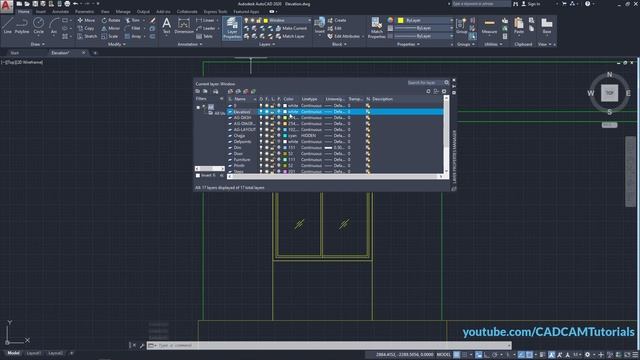Click color swatch of AG-DASH layer

pyautogui.click(x=285, y=118)
